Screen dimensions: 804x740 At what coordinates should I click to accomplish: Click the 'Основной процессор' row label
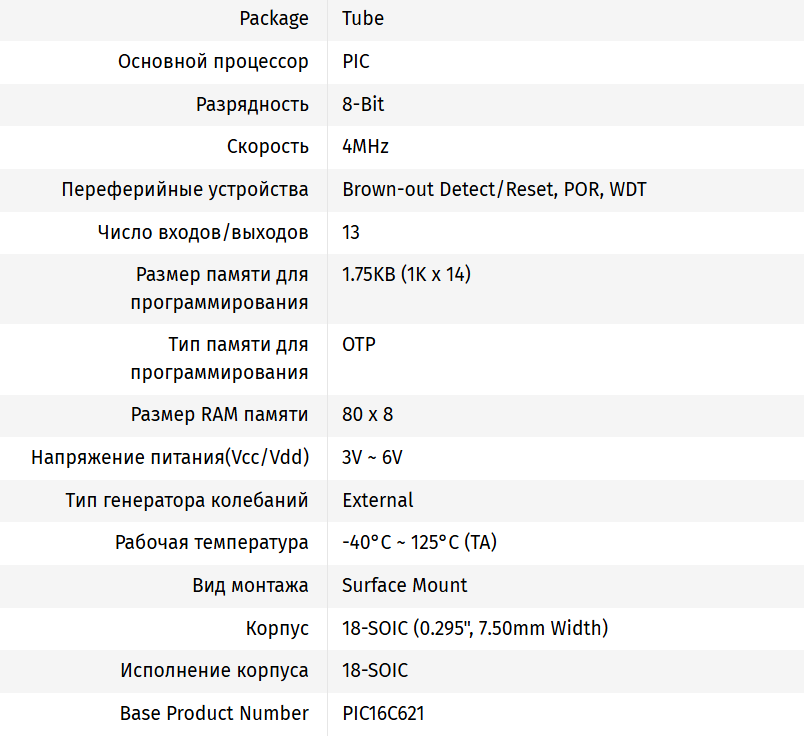click(213, 62)
